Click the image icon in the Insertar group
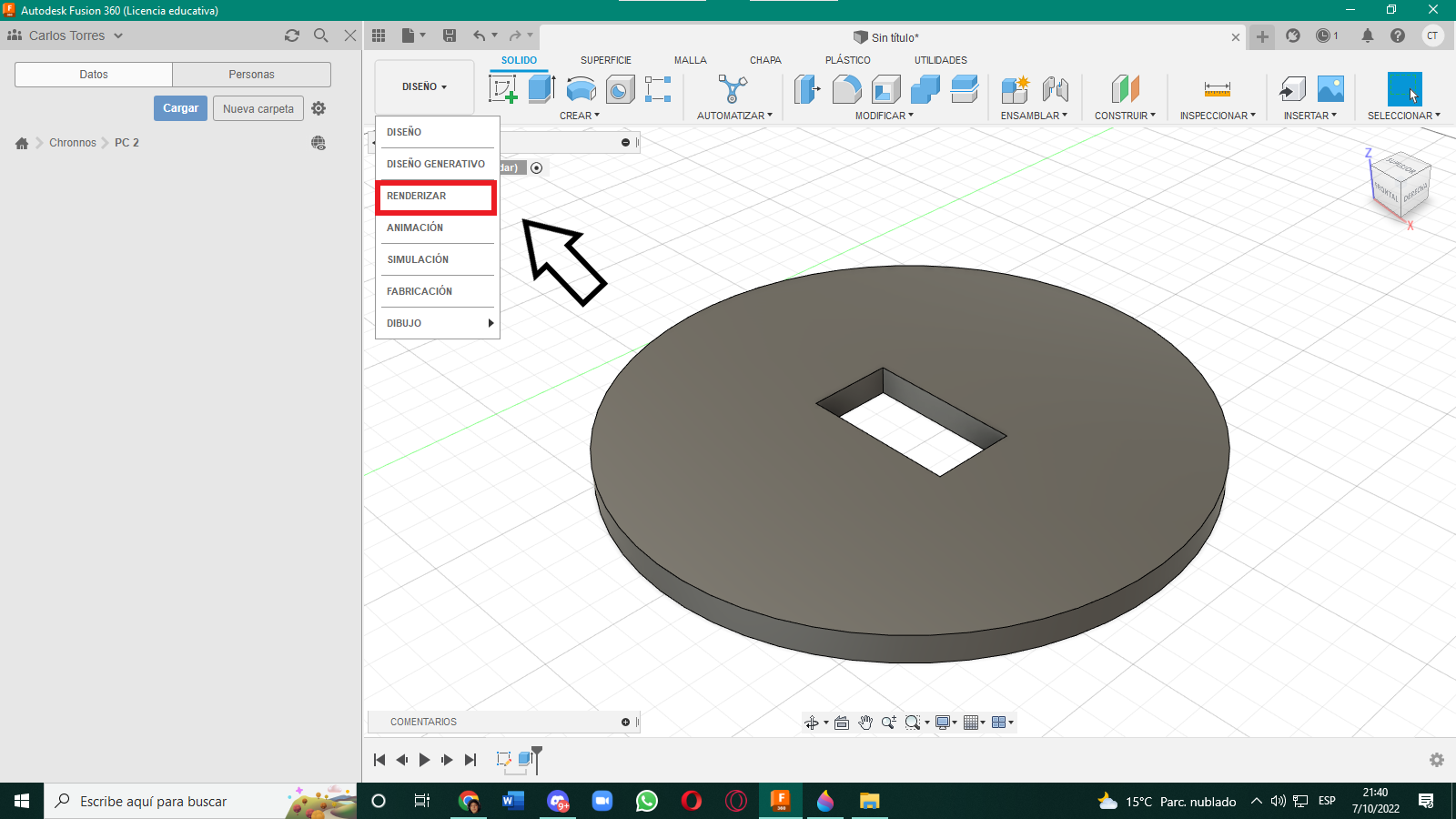The image size is (1456, 819). click(1330, 89)
